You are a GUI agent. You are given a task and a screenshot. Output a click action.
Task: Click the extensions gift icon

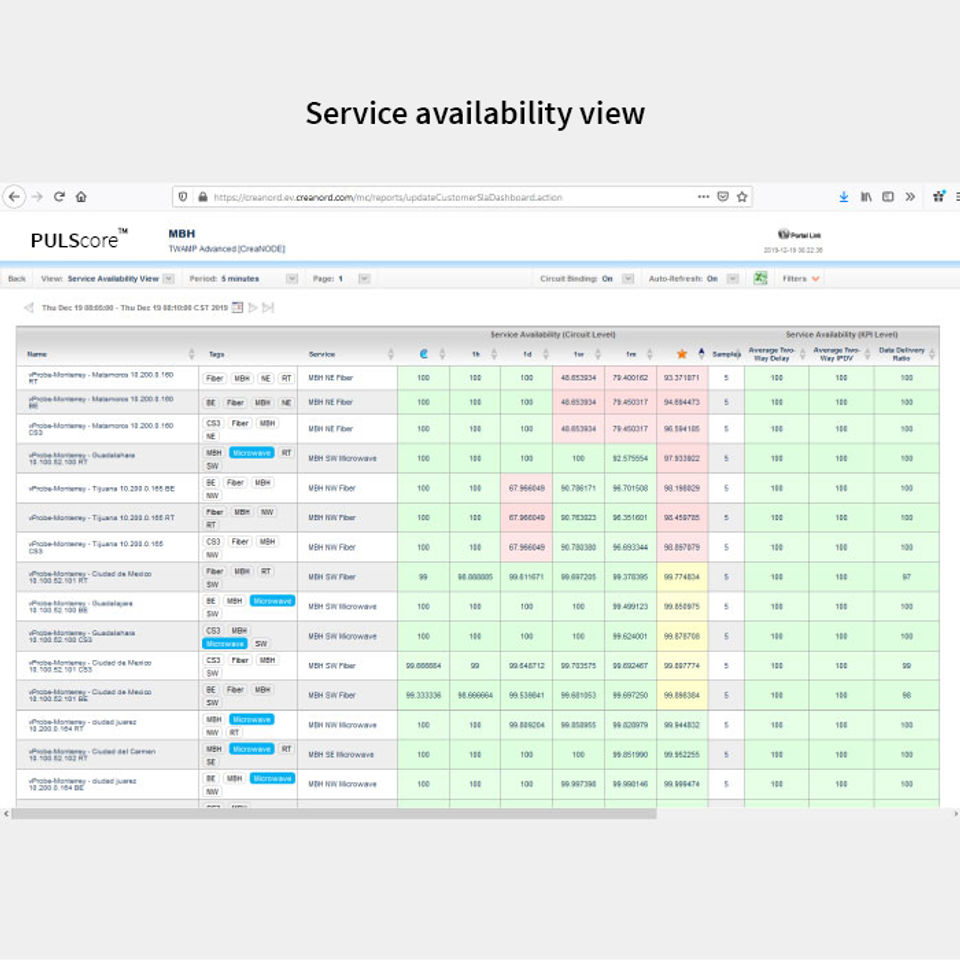point(939,196)
